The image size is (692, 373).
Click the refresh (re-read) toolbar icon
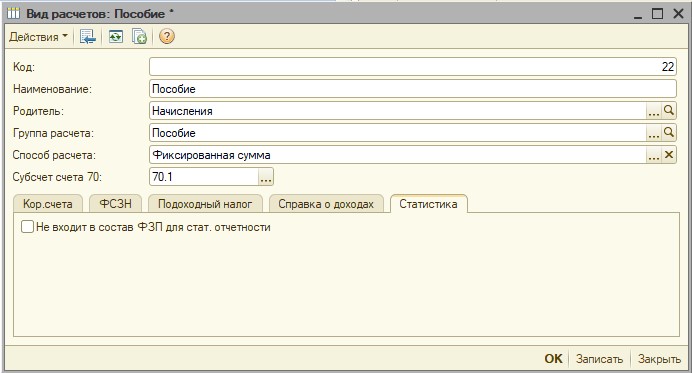click(x=116, y=37)
